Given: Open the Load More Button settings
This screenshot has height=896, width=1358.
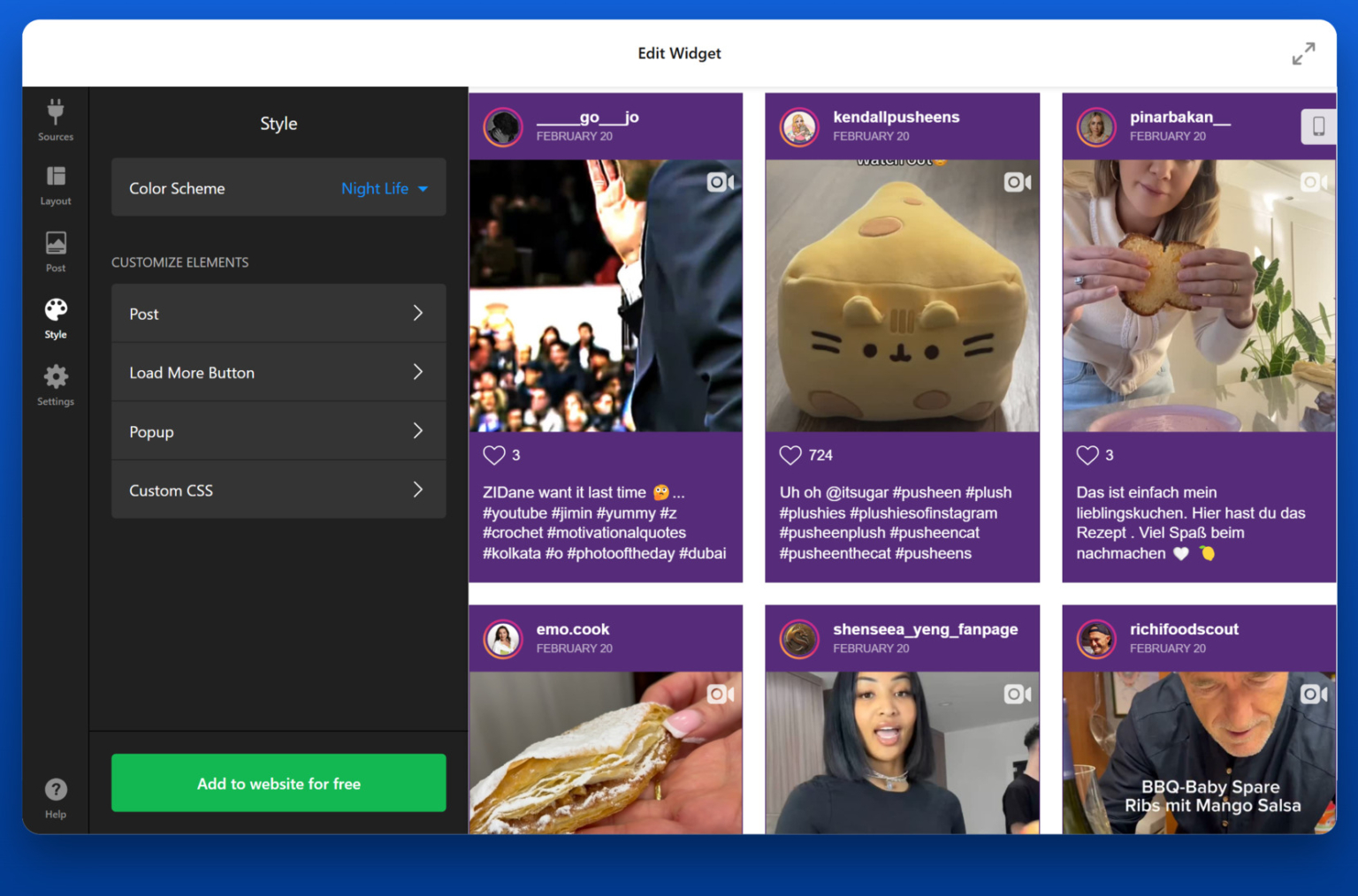Looking at the screenshot, I should [278, 372].
